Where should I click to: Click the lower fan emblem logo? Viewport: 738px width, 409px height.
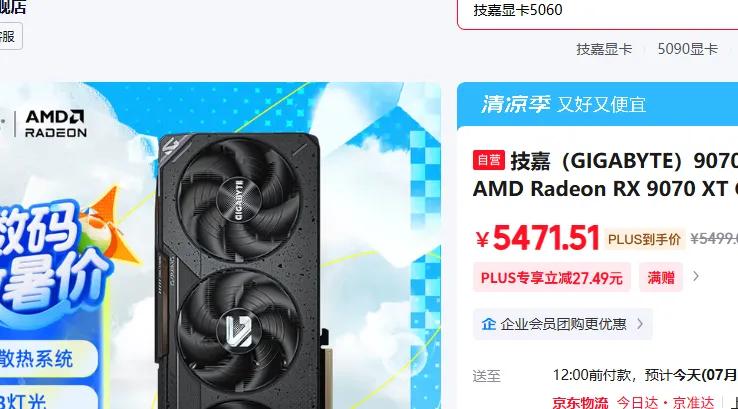[x=239, y=331]
